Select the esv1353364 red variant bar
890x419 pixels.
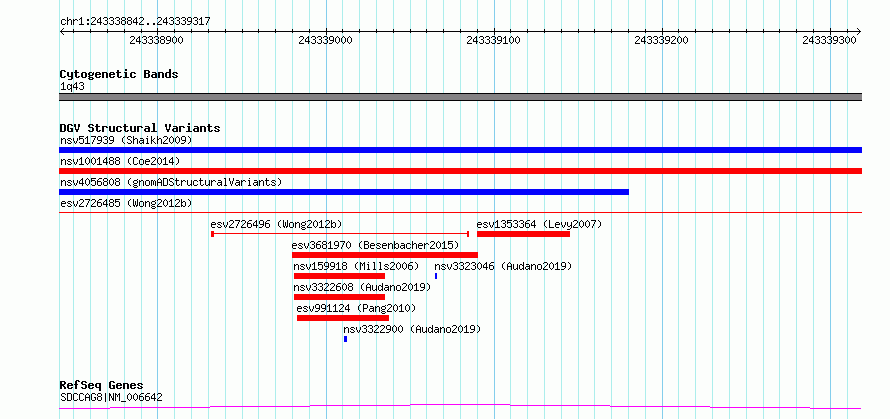pyautogui.click(x=523, y=234)
